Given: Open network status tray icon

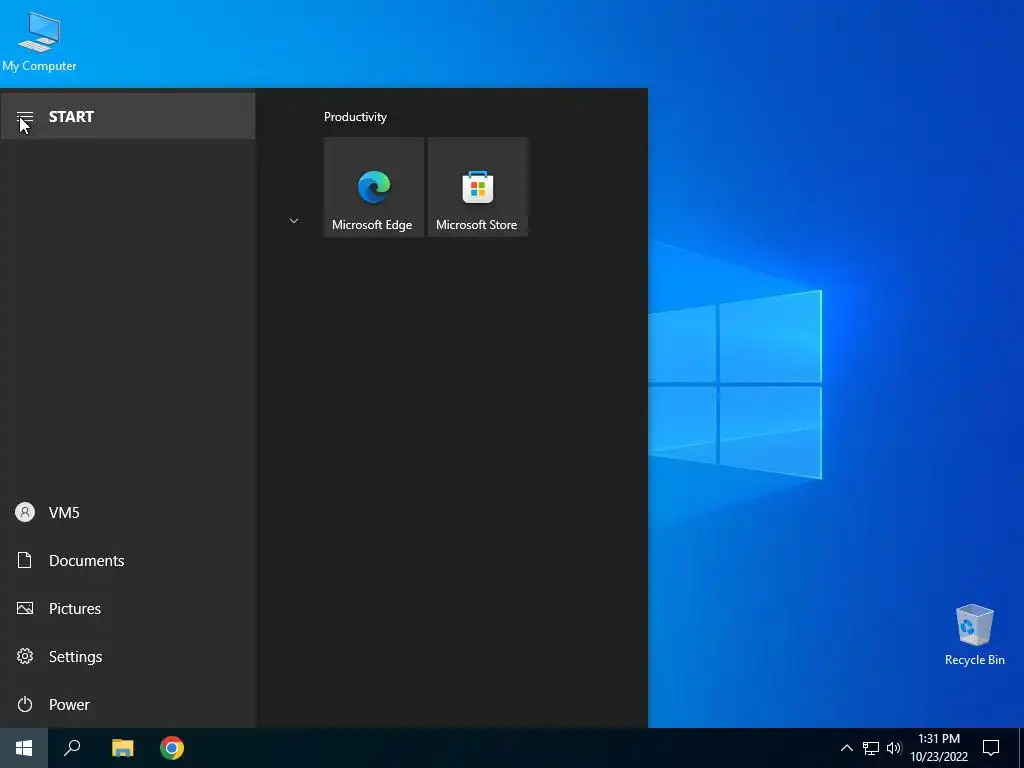Looking at the screenshot, I should pos(871,748).
